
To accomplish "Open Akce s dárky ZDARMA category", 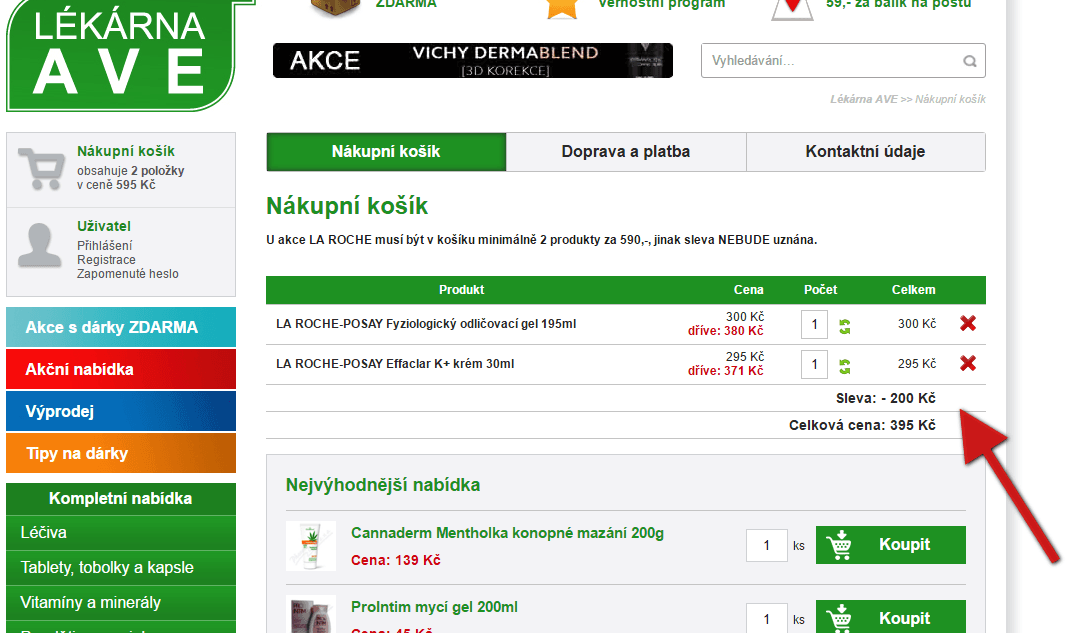I will tap(121, 327).
